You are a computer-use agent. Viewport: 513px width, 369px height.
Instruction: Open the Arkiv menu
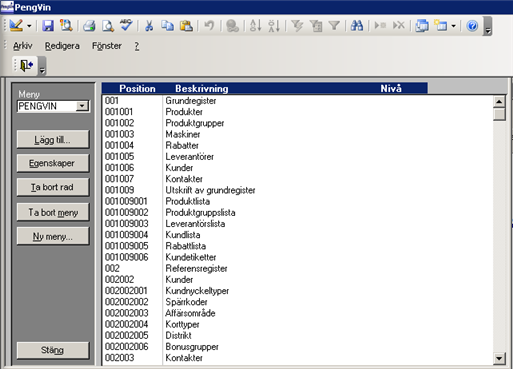[x=23, y=46]
